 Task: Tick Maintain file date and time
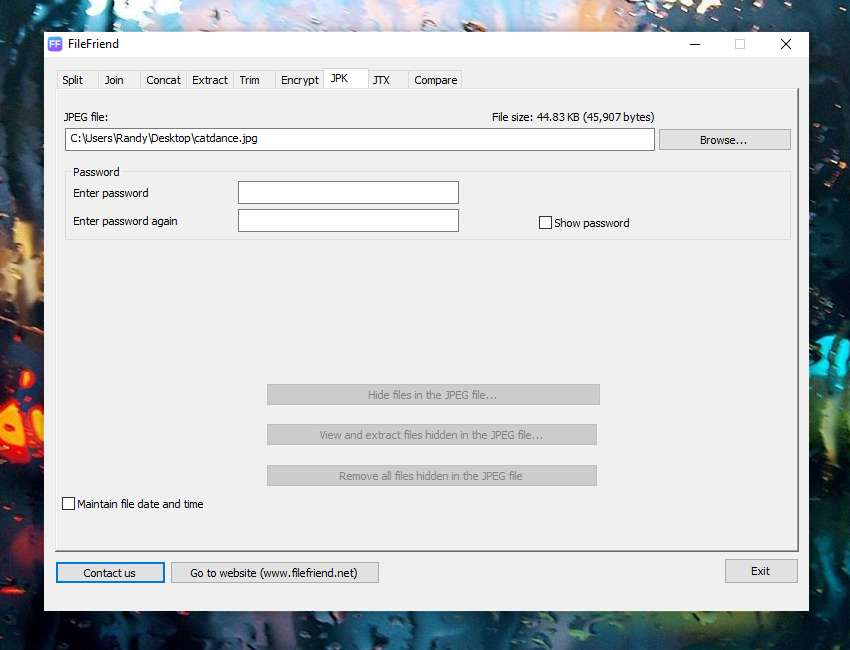point(68,504)
